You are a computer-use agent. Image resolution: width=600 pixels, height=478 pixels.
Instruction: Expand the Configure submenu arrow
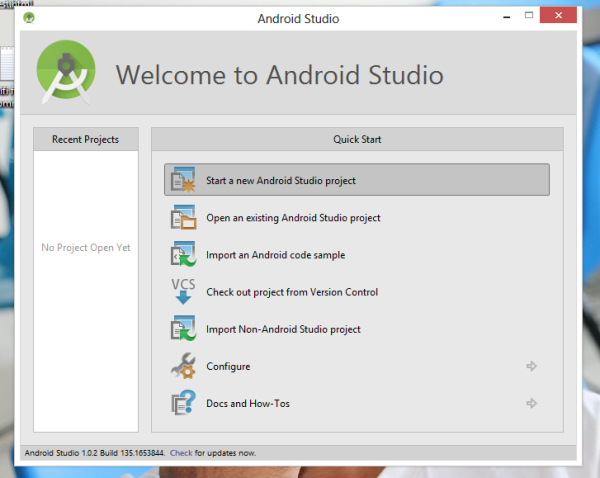point(531,366)
